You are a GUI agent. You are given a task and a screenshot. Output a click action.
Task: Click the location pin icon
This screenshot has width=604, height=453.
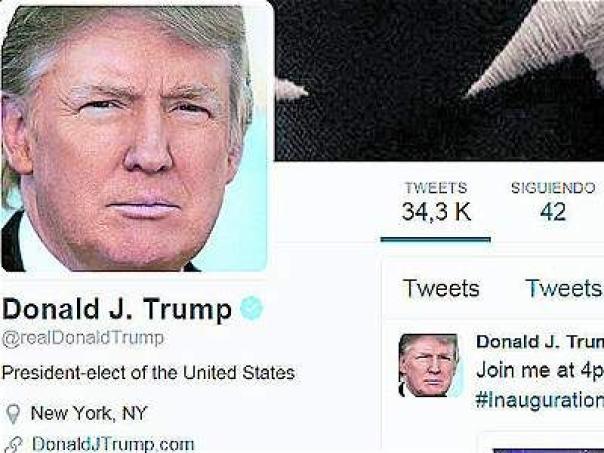tap(13, 414)
